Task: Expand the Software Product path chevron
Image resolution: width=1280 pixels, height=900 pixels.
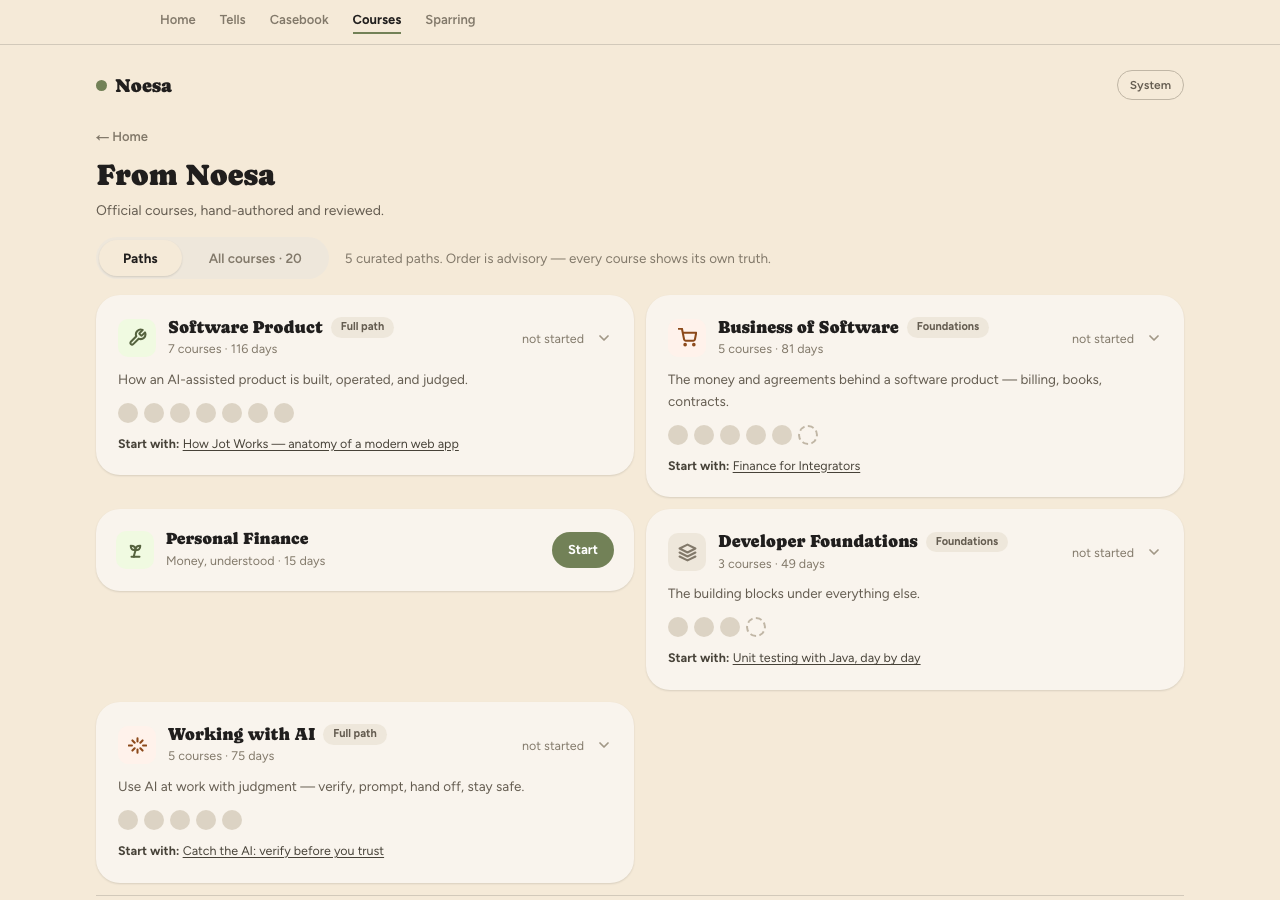Action: [604, 338]
